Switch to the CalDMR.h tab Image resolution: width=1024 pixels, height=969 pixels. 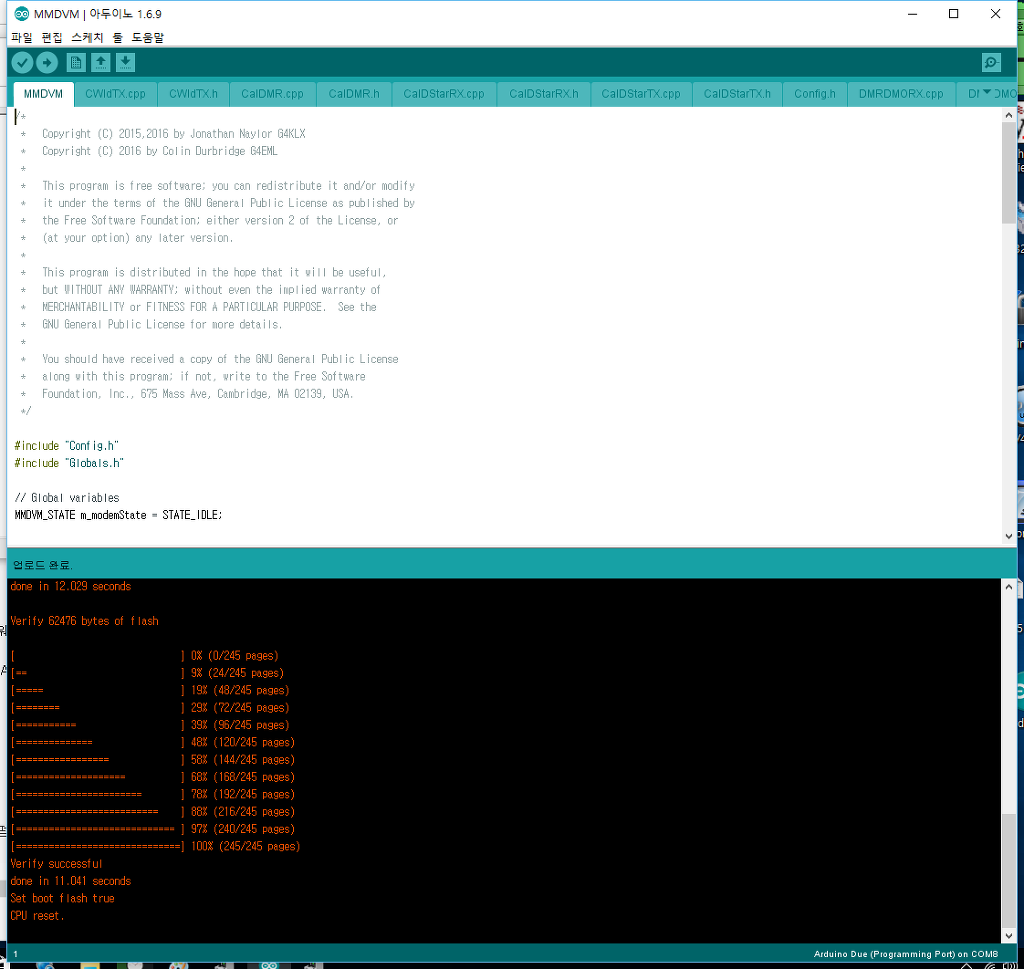pos(354,94)
